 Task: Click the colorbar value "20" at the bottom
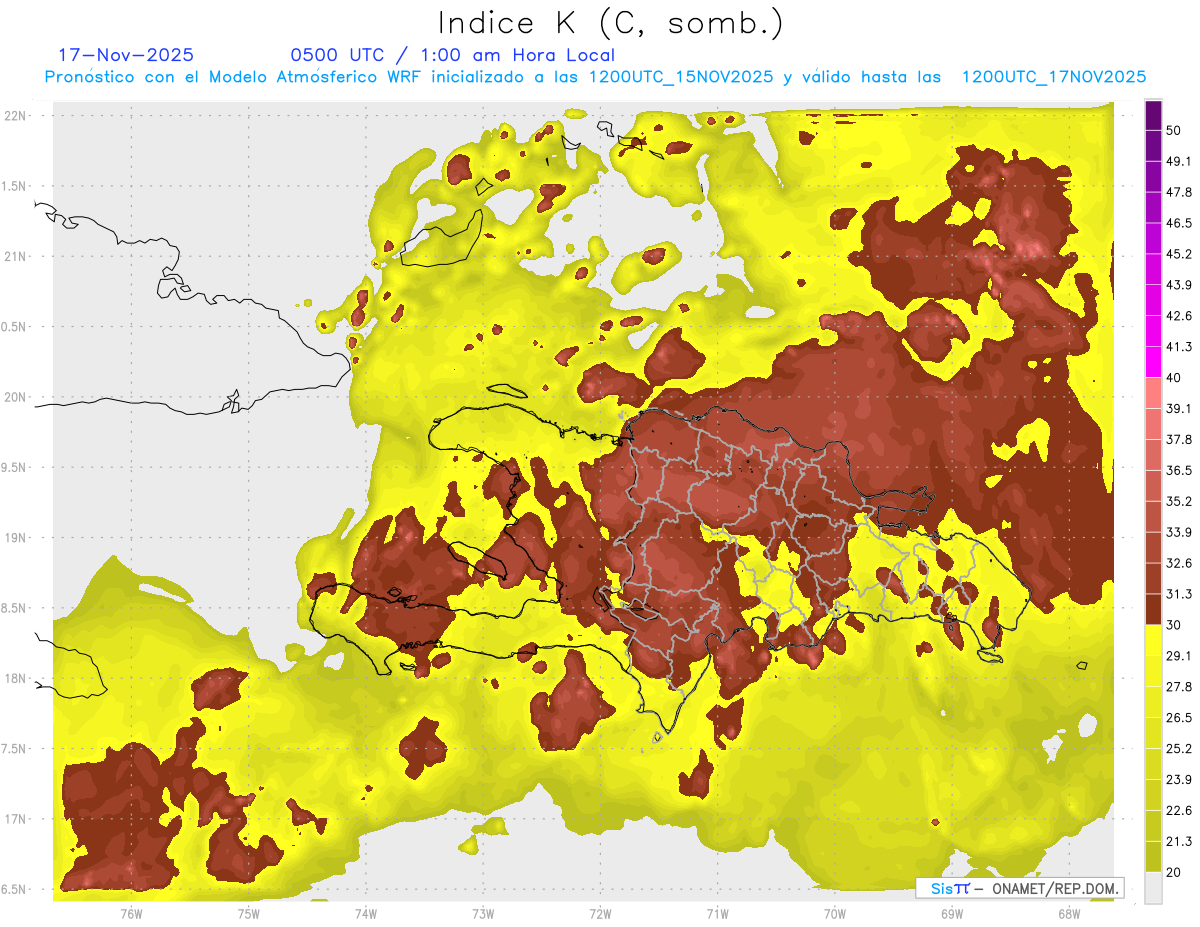coord(1174,873)
